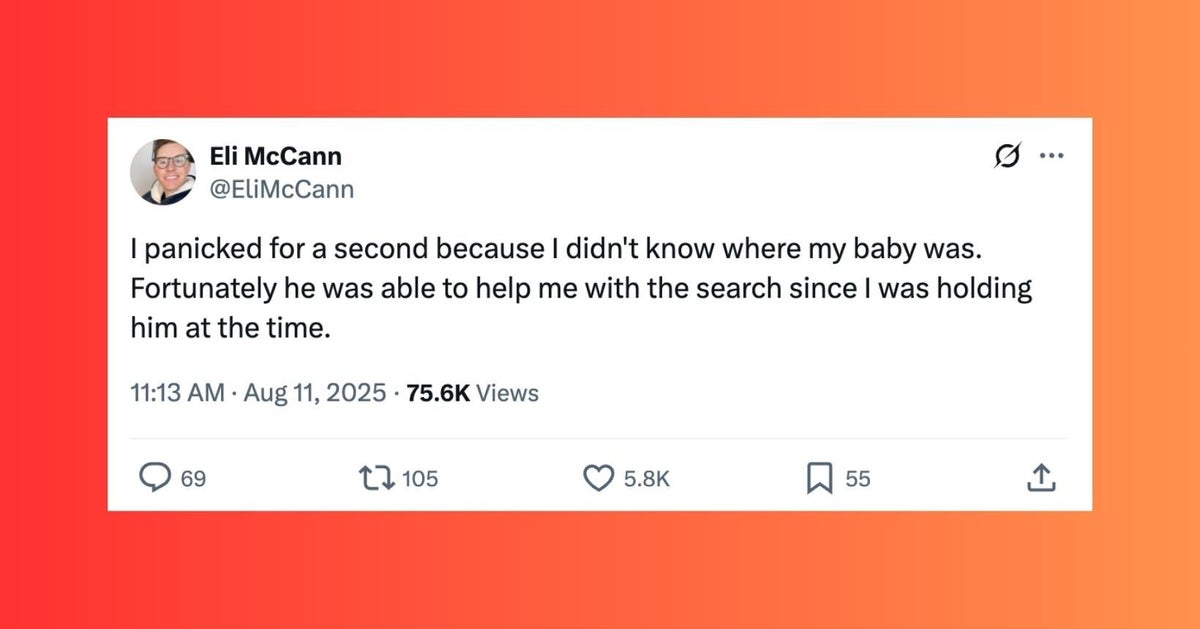This screenshot has width=1200, height=629.
Task: Open Eli McCann display name link
Action: point(276,156)
